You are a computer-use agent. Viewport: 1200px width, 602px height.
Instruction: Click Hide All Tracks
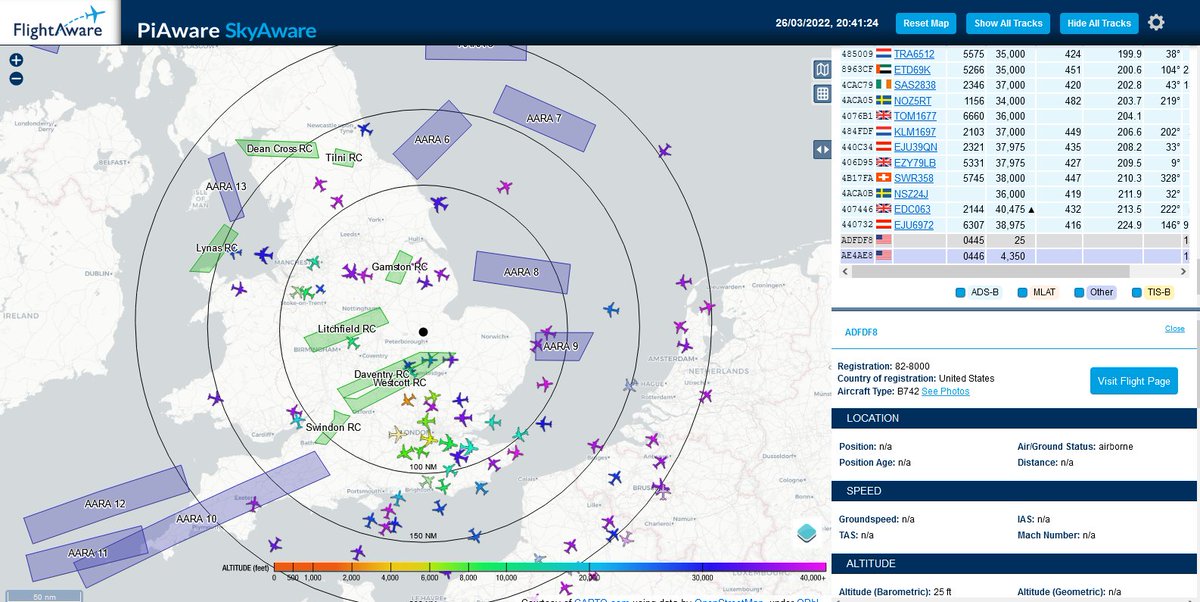1099,23
